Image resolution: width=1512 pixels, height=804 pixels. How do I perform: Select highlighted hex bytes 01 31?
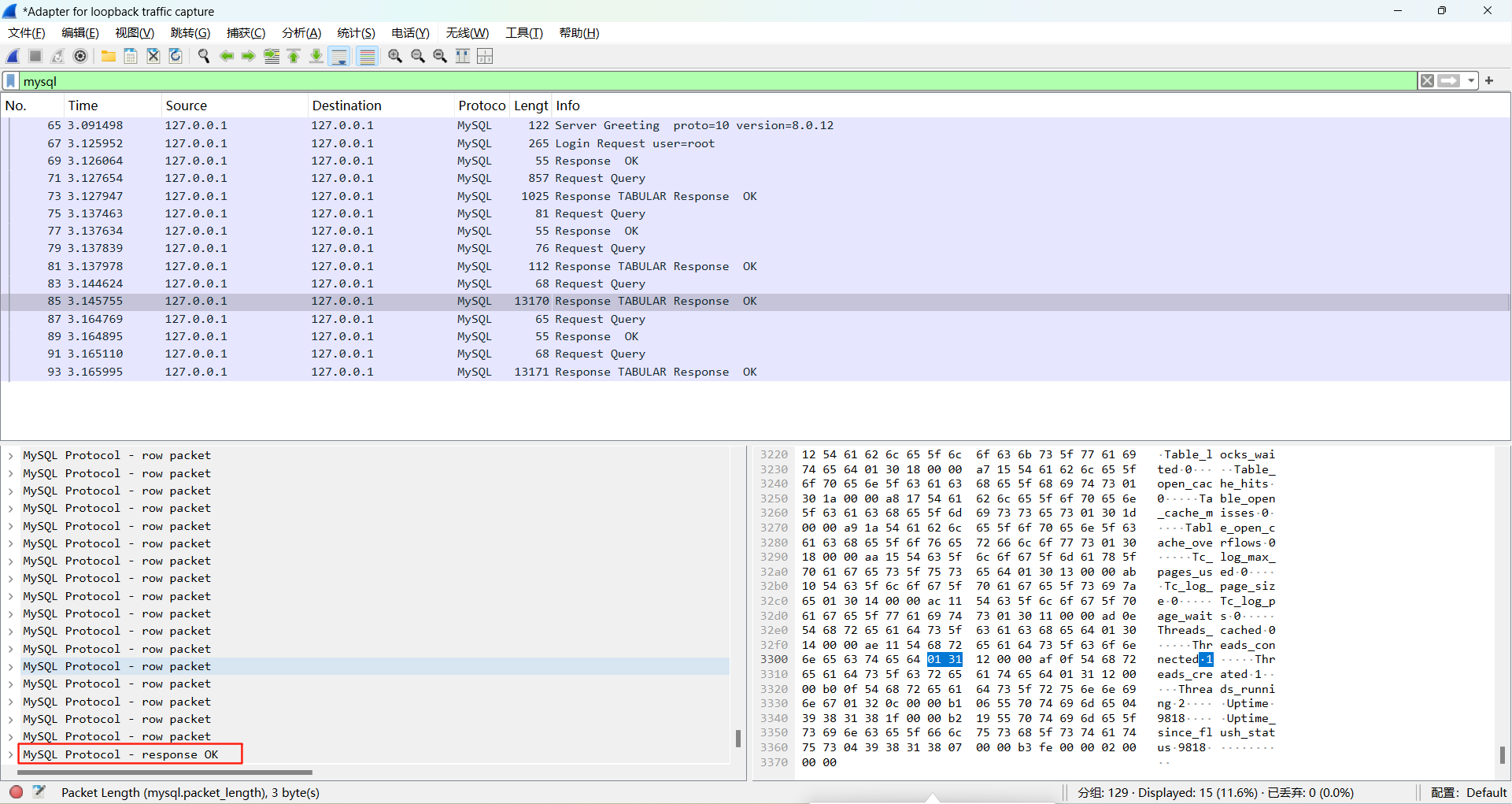[x=945, y=660]
